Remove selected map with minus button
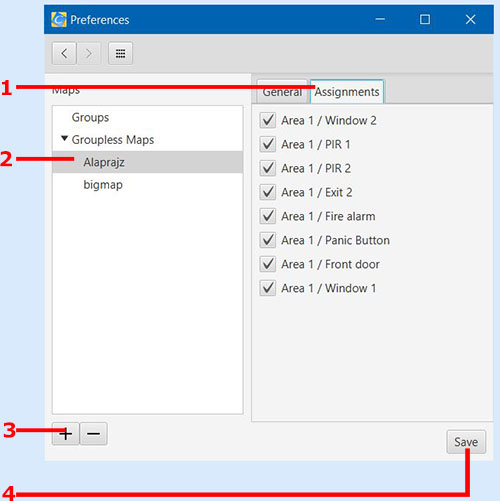 93,434
